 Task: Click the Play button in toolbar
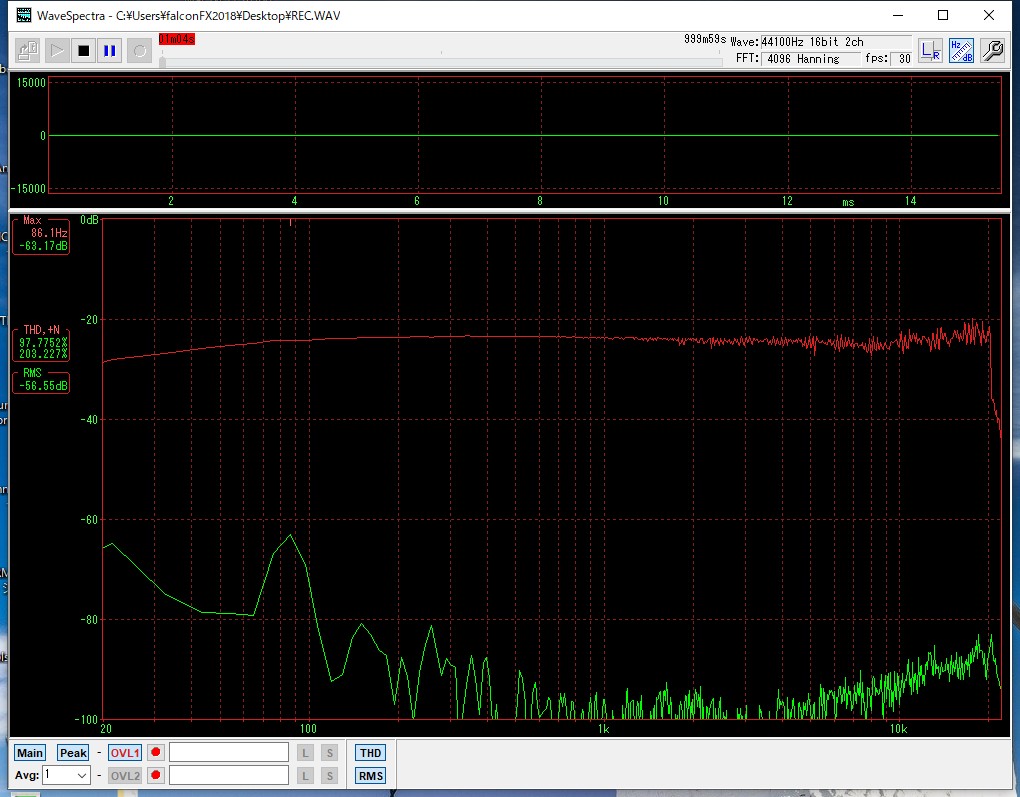pyautogui.click(x=56, y=50)
